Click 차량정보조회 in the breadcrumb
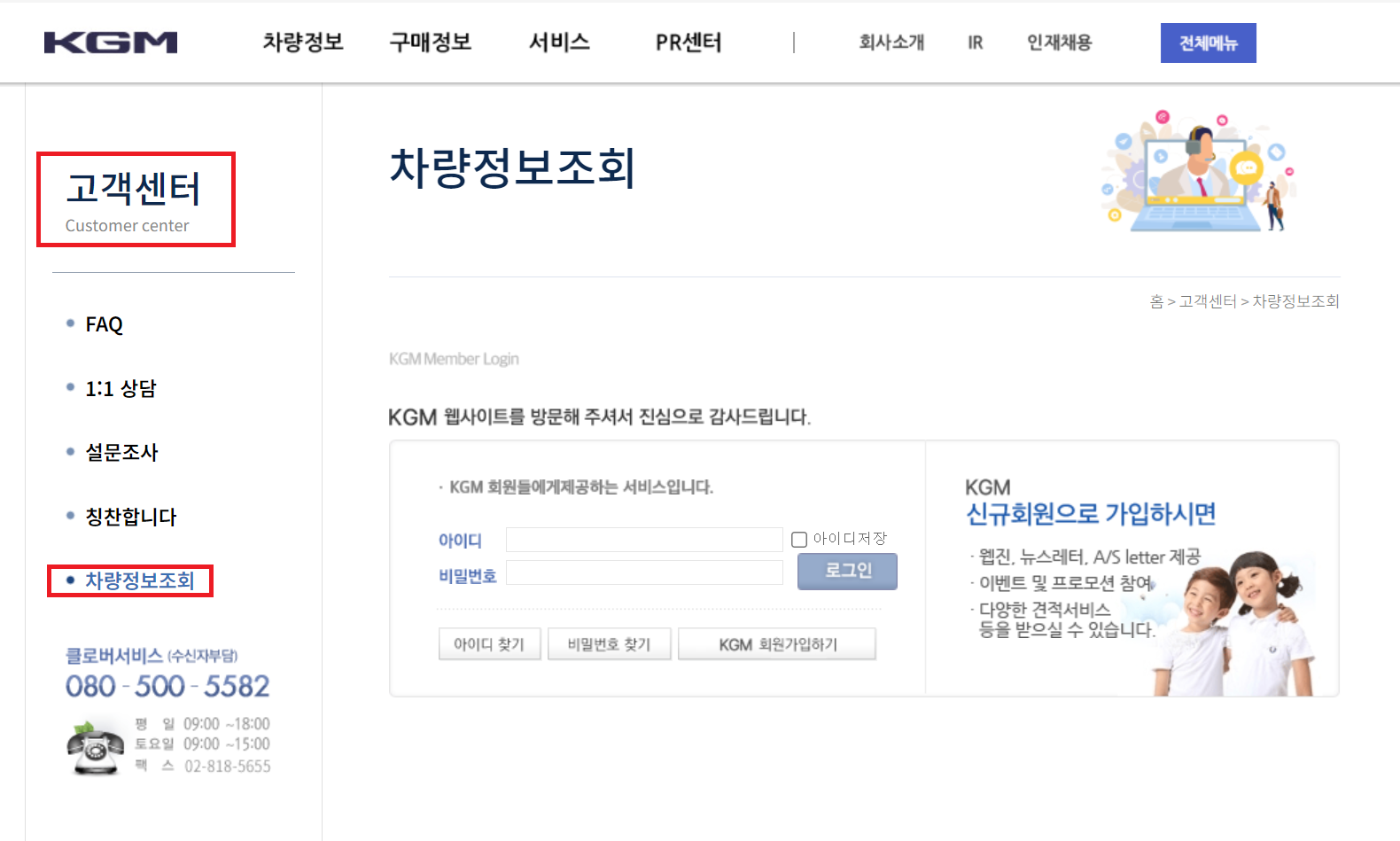Screen dimensions: 1400x841 coord(1295,301)
